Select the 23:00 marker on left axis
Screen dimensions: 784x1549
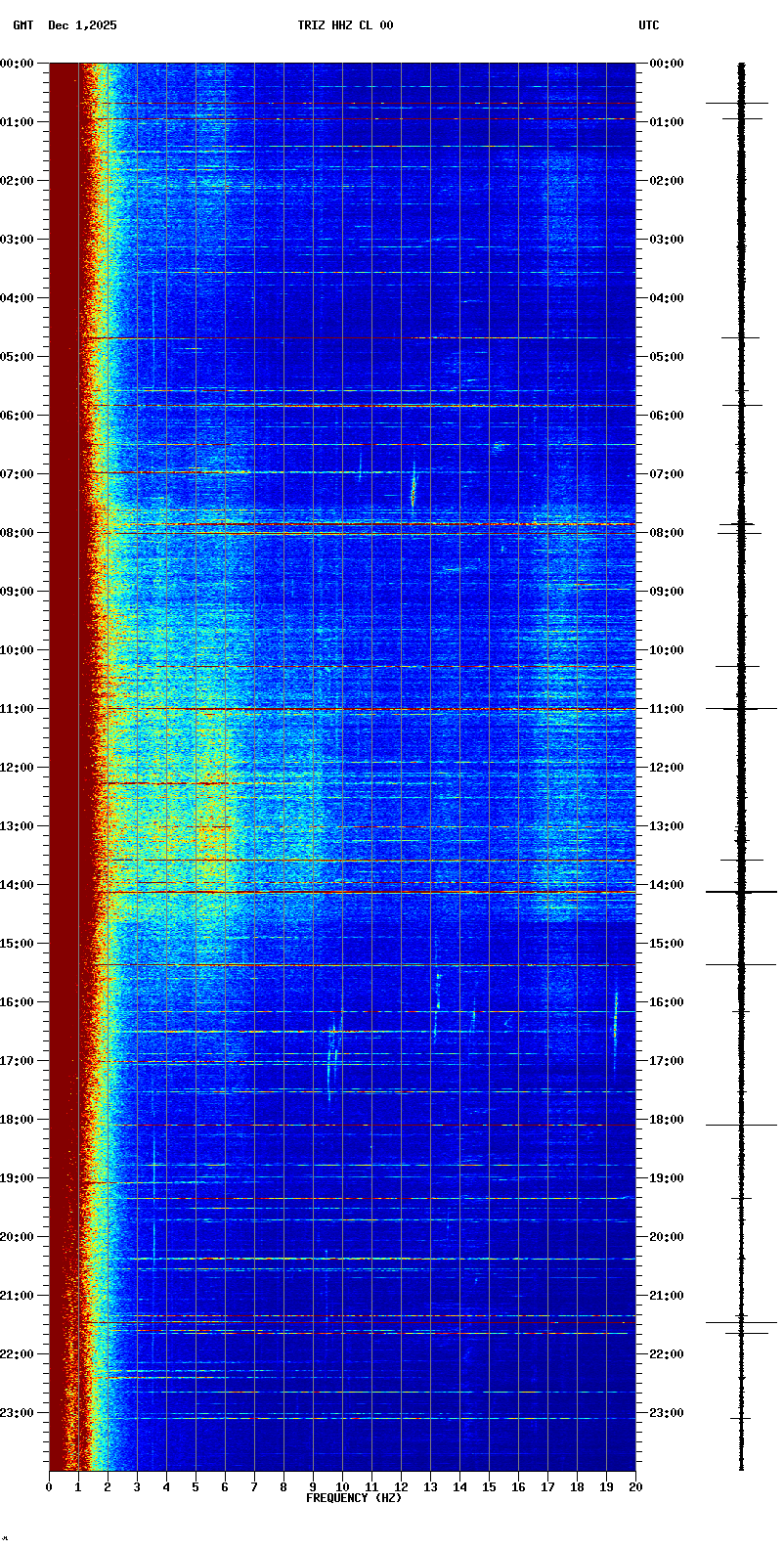coord(18,1413)
